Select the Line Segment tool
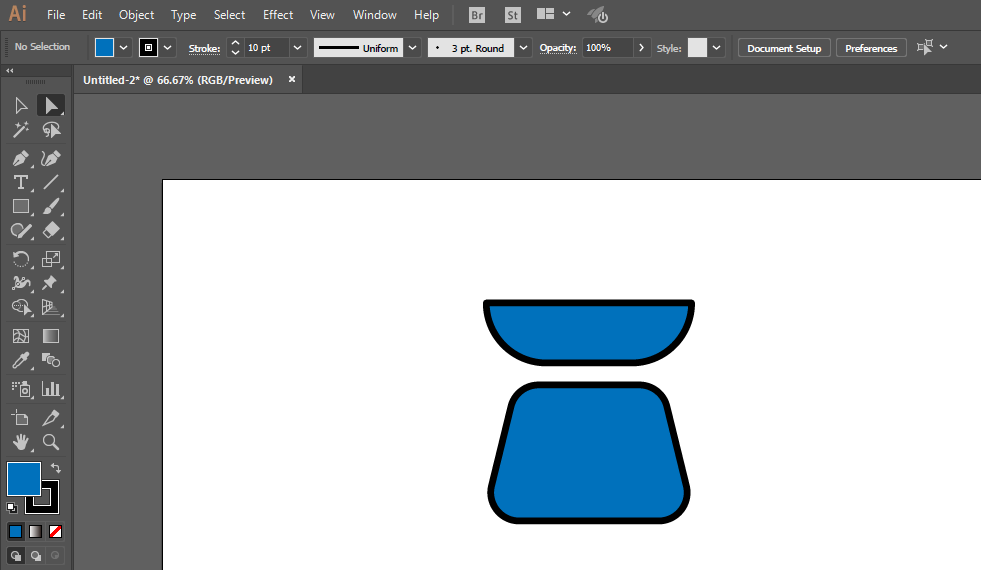This screenshot has height=570, width=981. pos(51,182)
